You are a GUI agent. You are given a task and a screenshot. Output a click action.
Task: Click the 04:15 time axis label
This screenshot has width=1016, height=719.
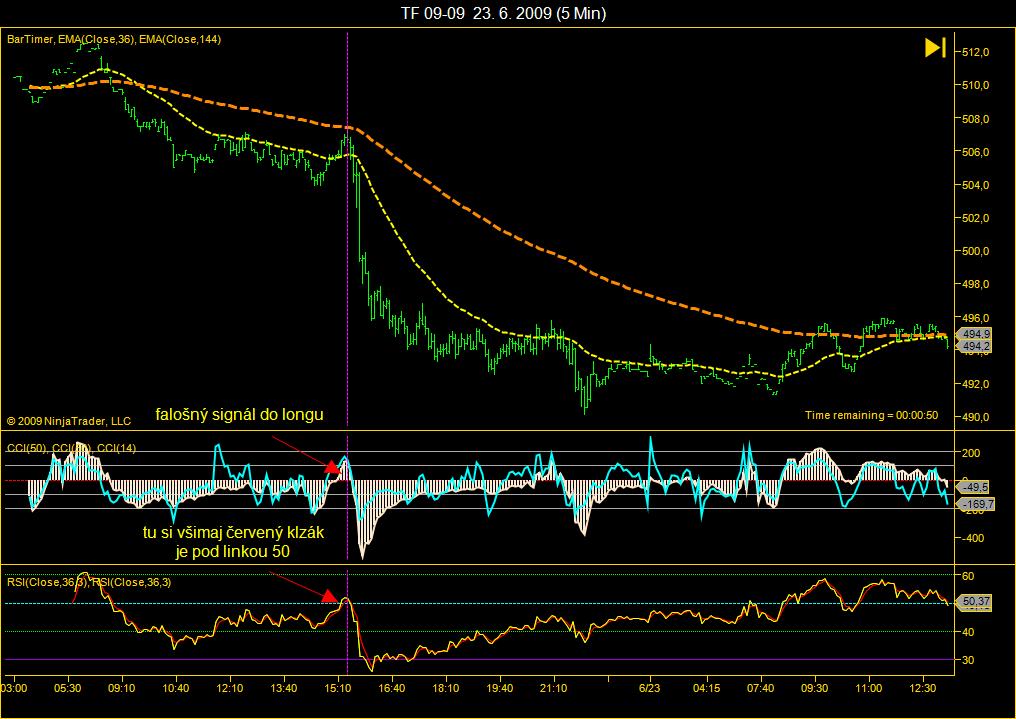(x=706, y=688)
